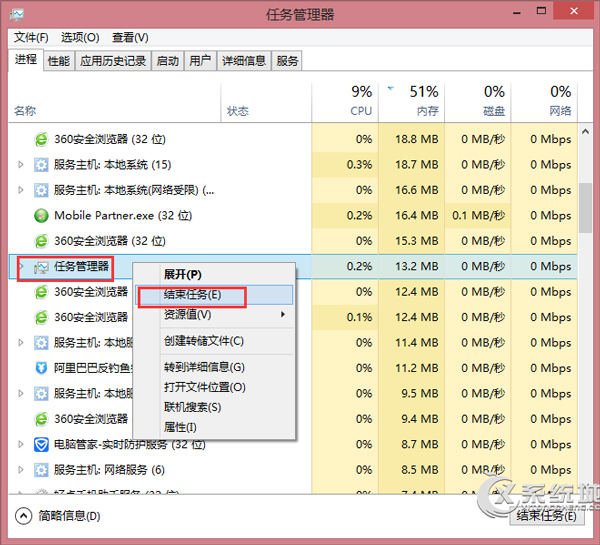Viewport: 600px width, 545px height.
Task: Switch to the 应用历史记录 tab
Action: coord(113,61)
